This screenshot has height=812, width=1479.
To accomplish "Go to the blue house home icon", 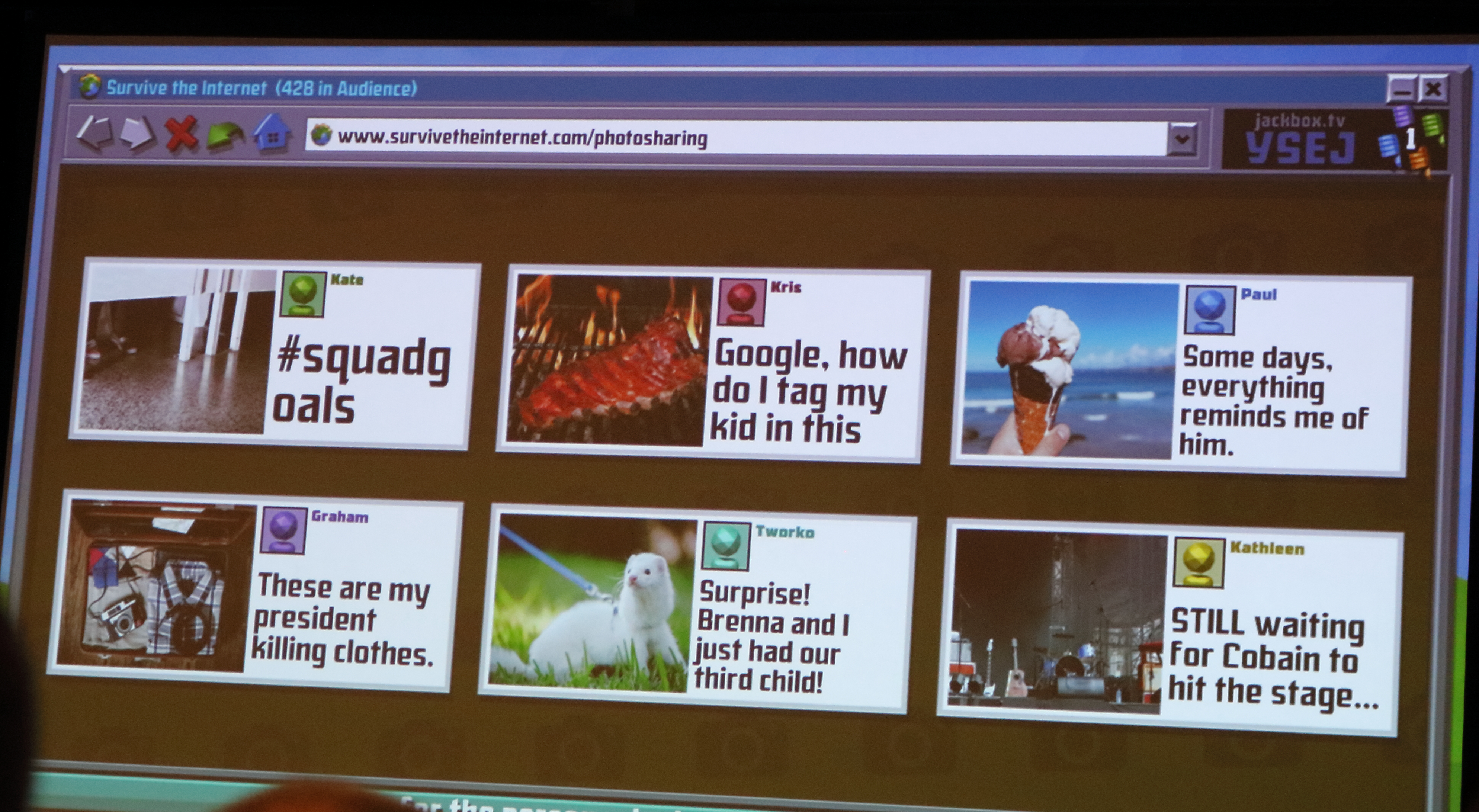I will tap(272, 133).
